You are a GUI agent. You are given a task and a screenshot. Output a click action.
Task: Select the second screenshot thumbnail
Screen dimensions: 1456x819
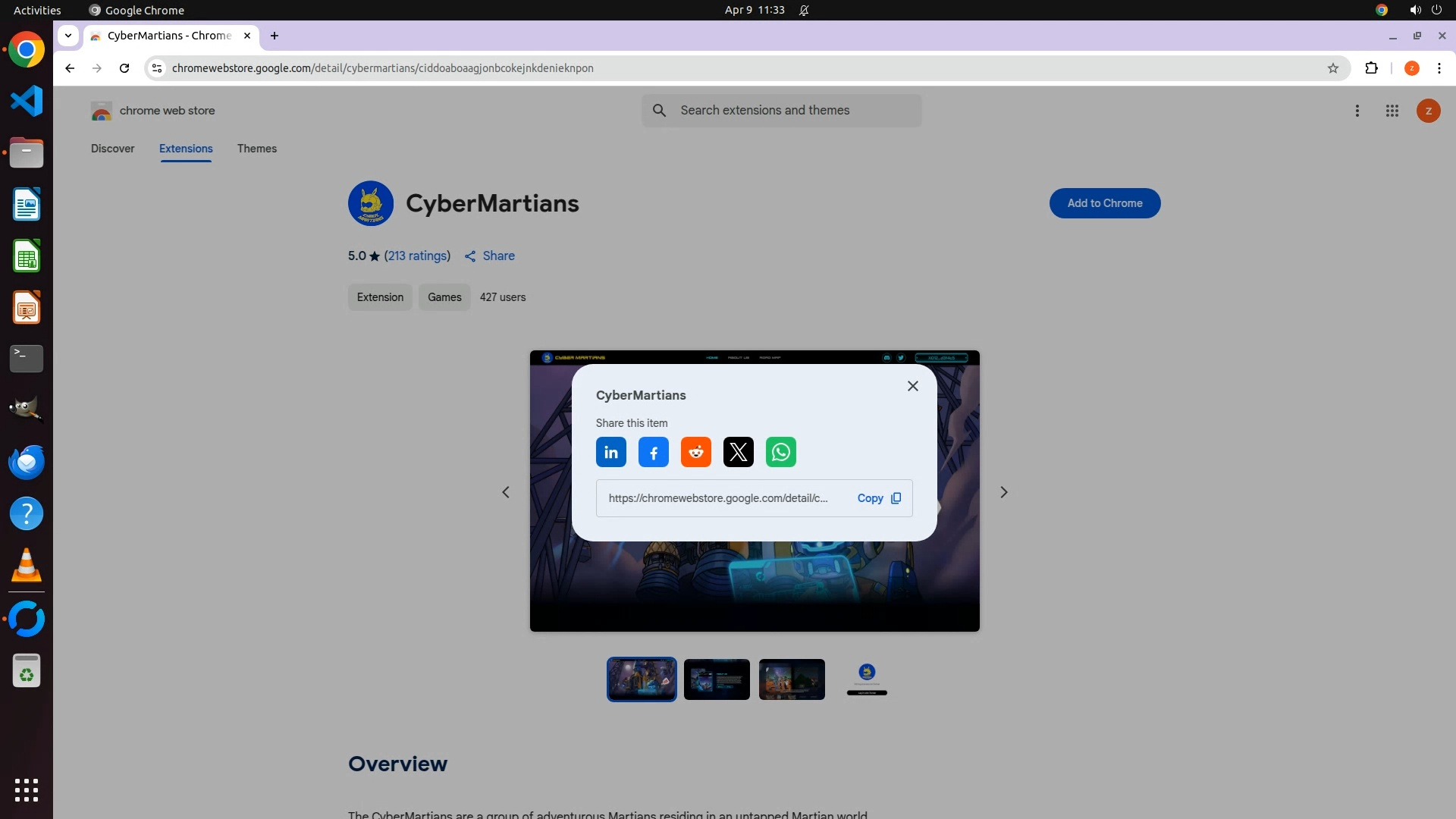(x=716, y=679)
